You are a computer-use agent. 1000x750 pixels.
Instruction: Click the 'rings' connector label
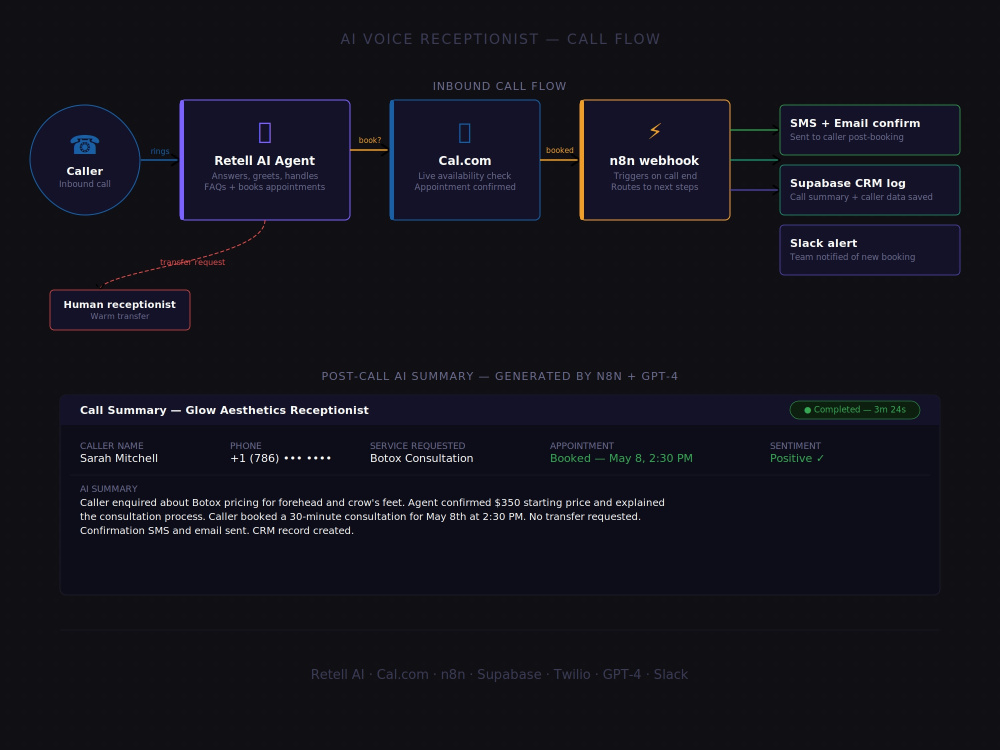(160, 151)
